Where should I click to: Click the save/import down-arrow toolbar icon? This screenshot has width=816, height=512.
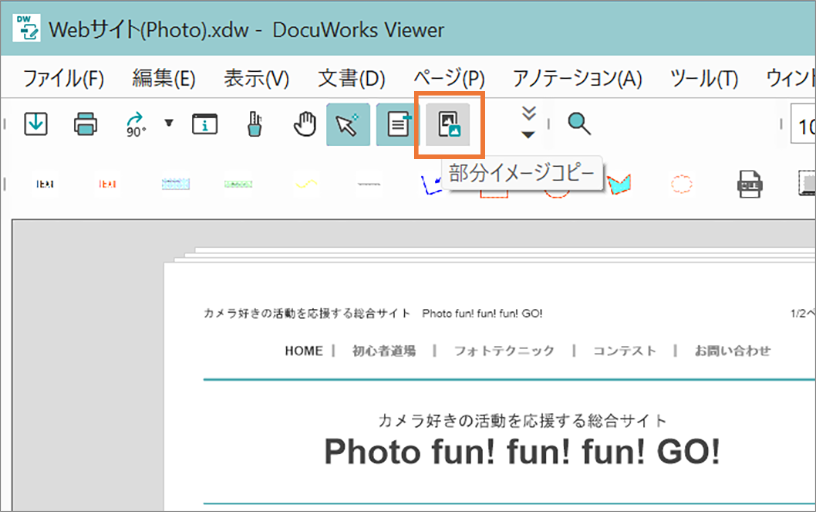tap(36, 124)
